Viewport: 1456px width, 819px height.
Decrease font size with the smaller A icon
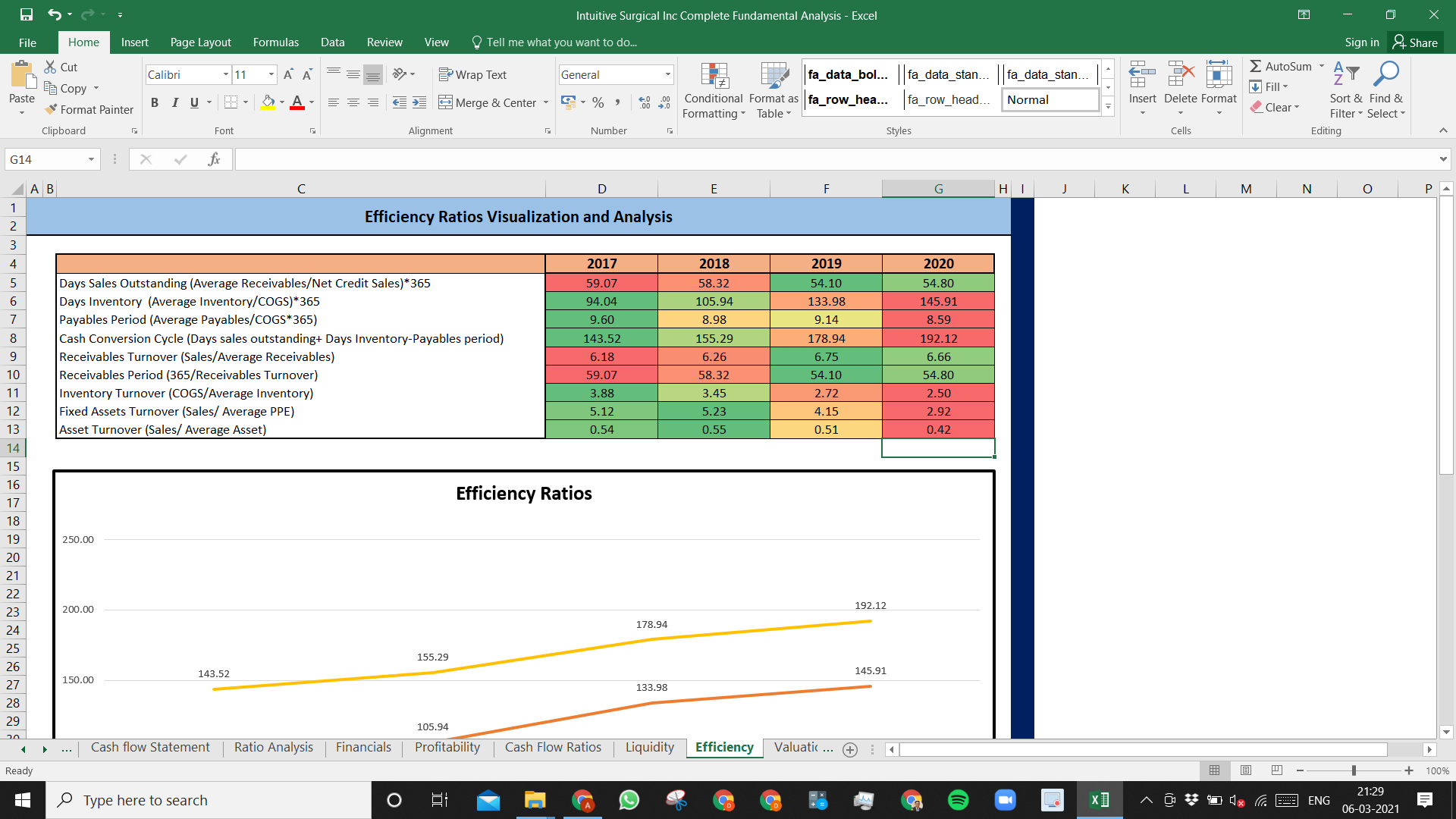click(x=307, y=74)
